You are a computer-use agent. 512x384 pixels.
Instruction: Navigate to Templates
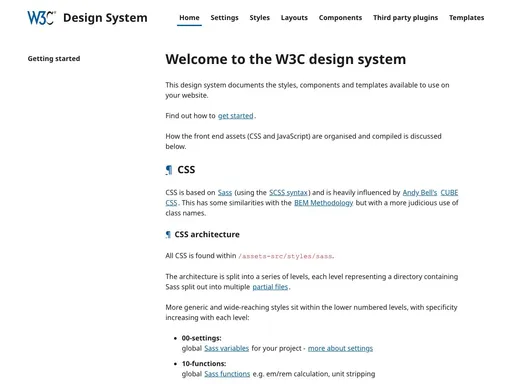pyautogui.click(x=466, y=18)
